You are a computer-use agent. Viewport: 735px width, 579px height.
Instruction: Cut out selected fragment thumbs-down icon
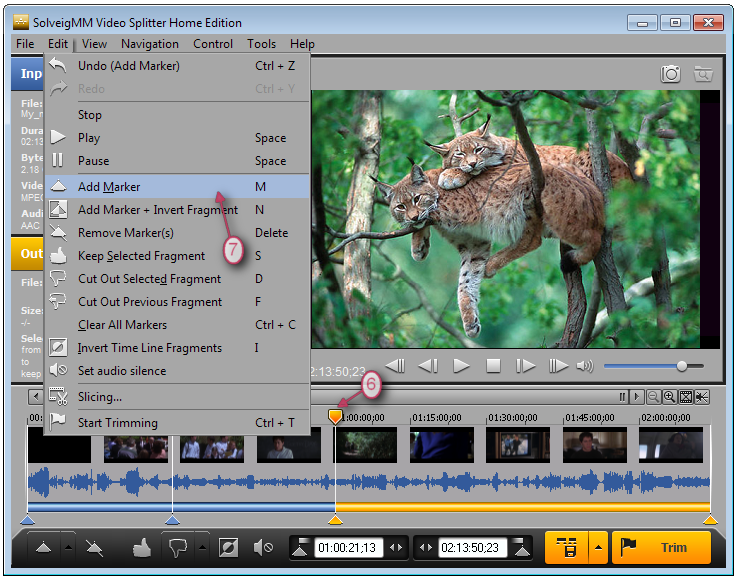point(178,548)
